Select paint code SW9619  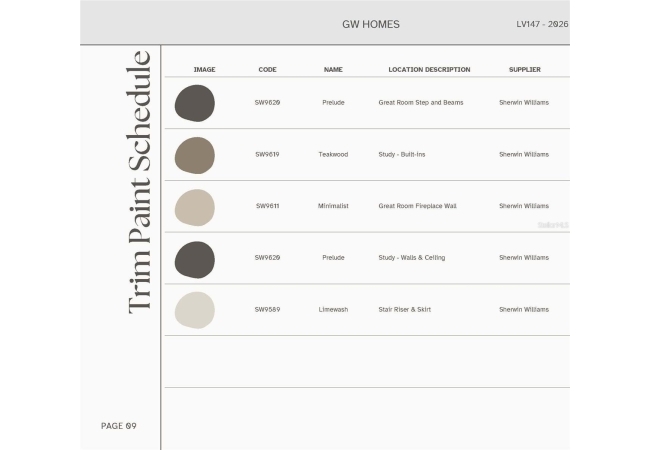coord(267,154)
